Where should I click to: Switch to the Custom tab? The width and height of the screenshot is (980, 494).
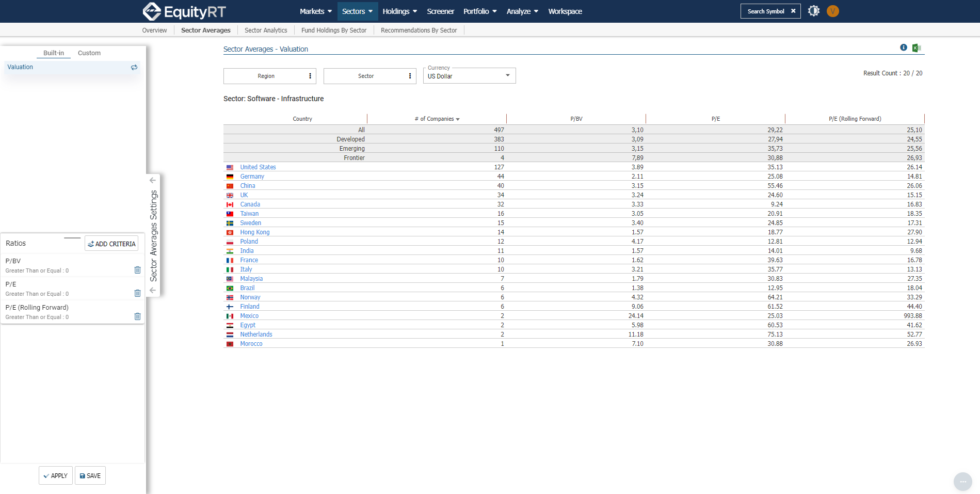point(89,53)
